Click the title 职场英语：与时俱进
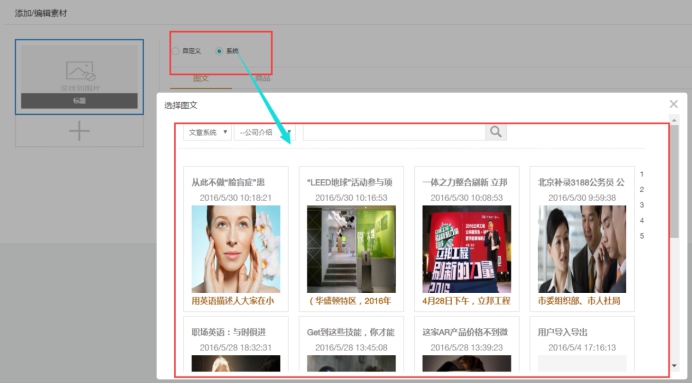The width and height of the screenshot is (692, 384). pyautogui.click(x=229, y=332)
